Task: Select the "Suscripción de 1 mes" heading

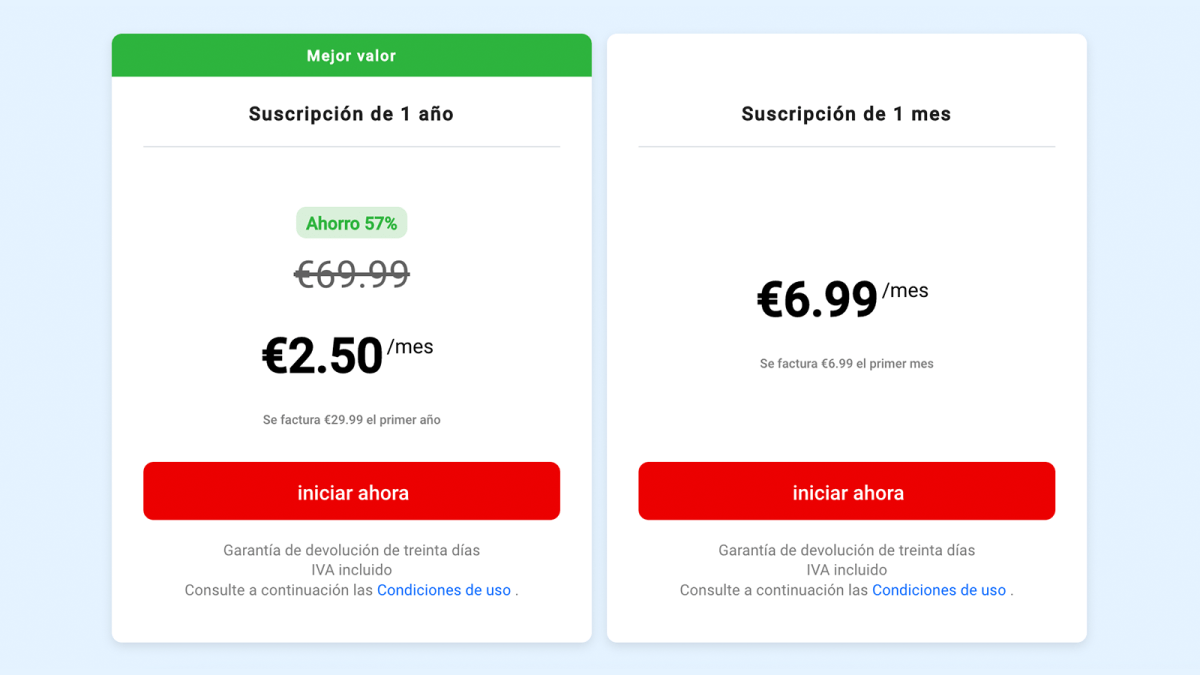Action: click(x=846, y=114)
